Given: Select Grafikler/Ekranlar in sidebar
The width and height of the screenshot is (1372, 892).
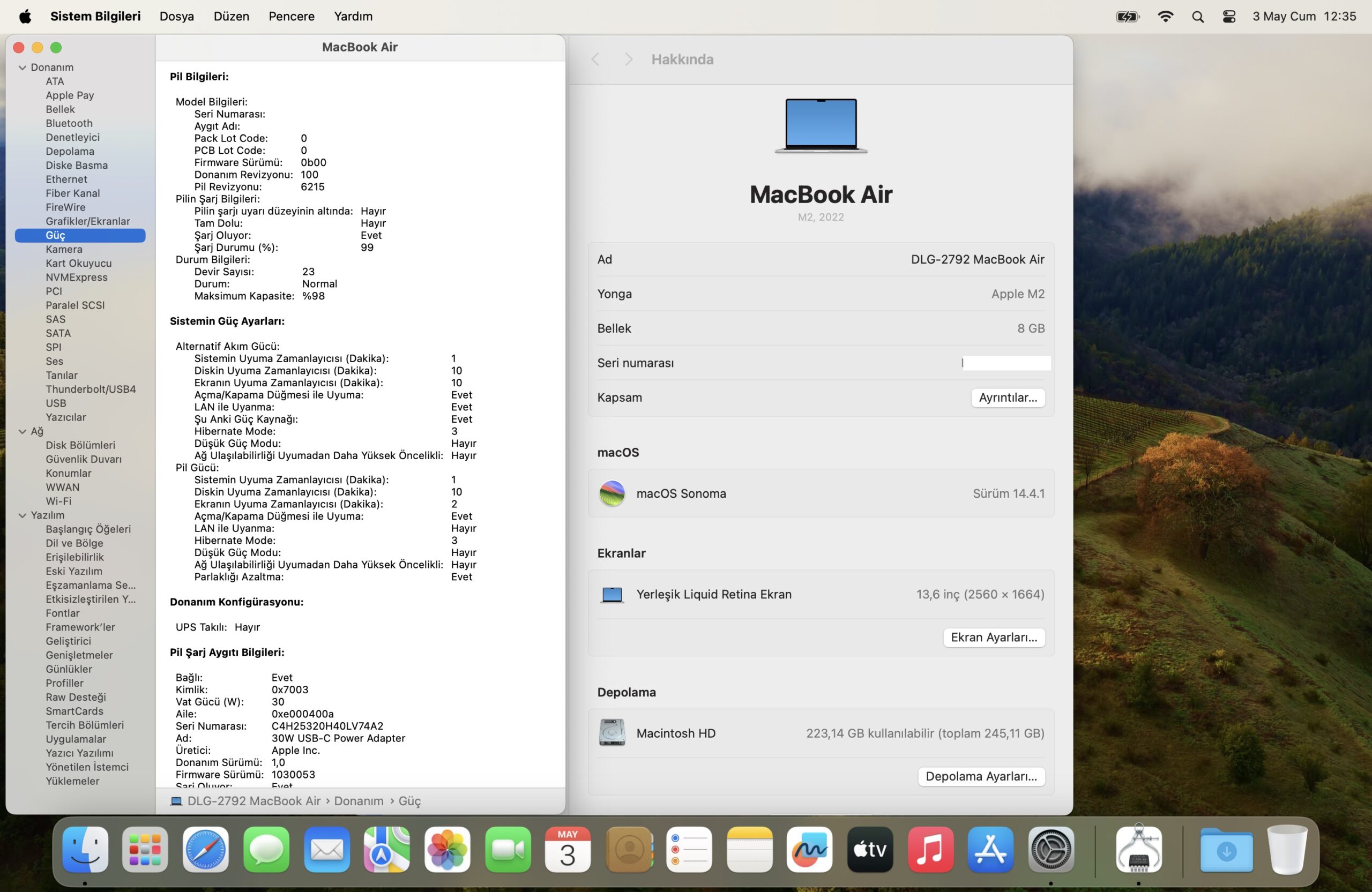Looking at the screenshot, I should [80, 221].
